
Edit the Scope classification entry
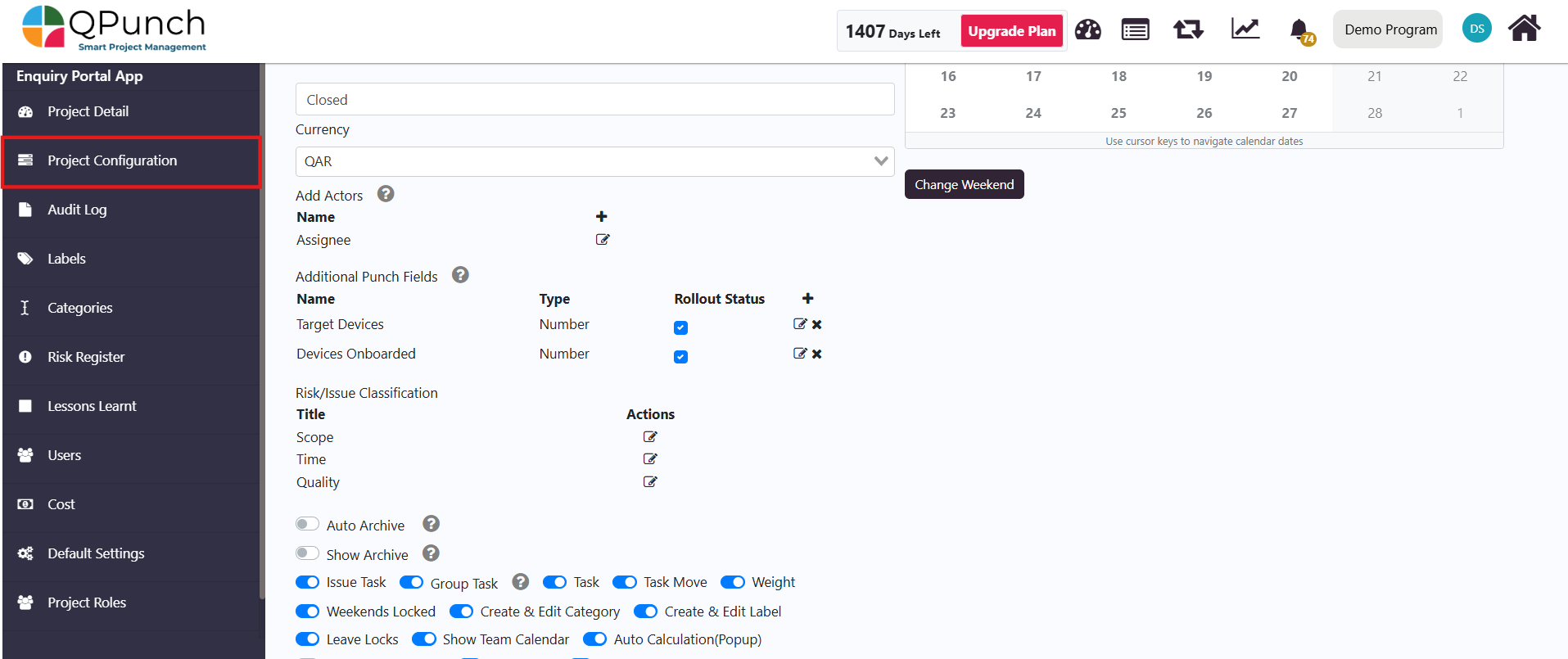pos(650,437)
